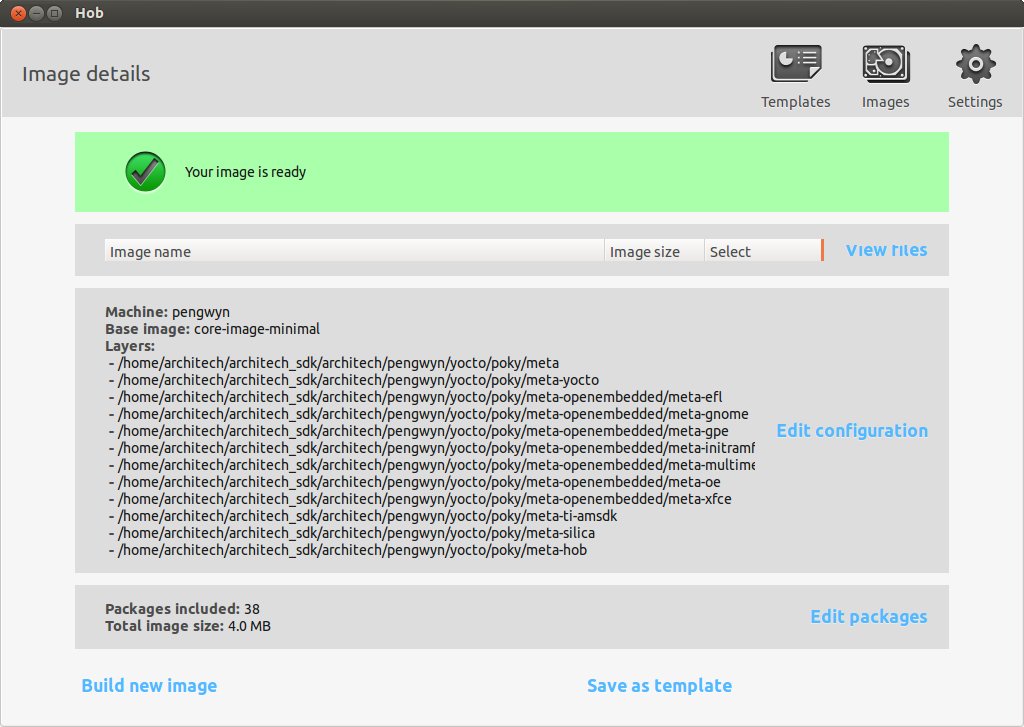Click the 'Image details' heading
The height and width of the screenshot is (727, 1024).
[x=86, y=74]
